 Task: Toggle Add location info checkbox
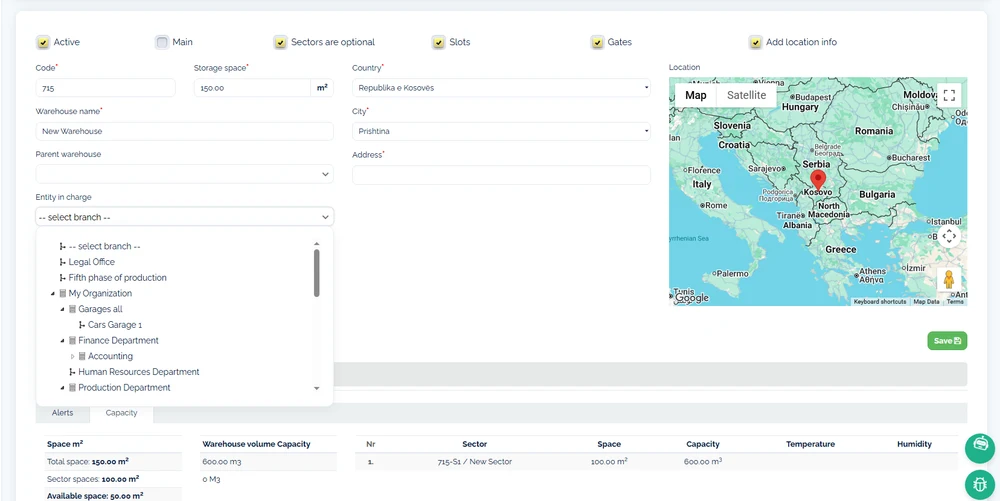[755, 43]
